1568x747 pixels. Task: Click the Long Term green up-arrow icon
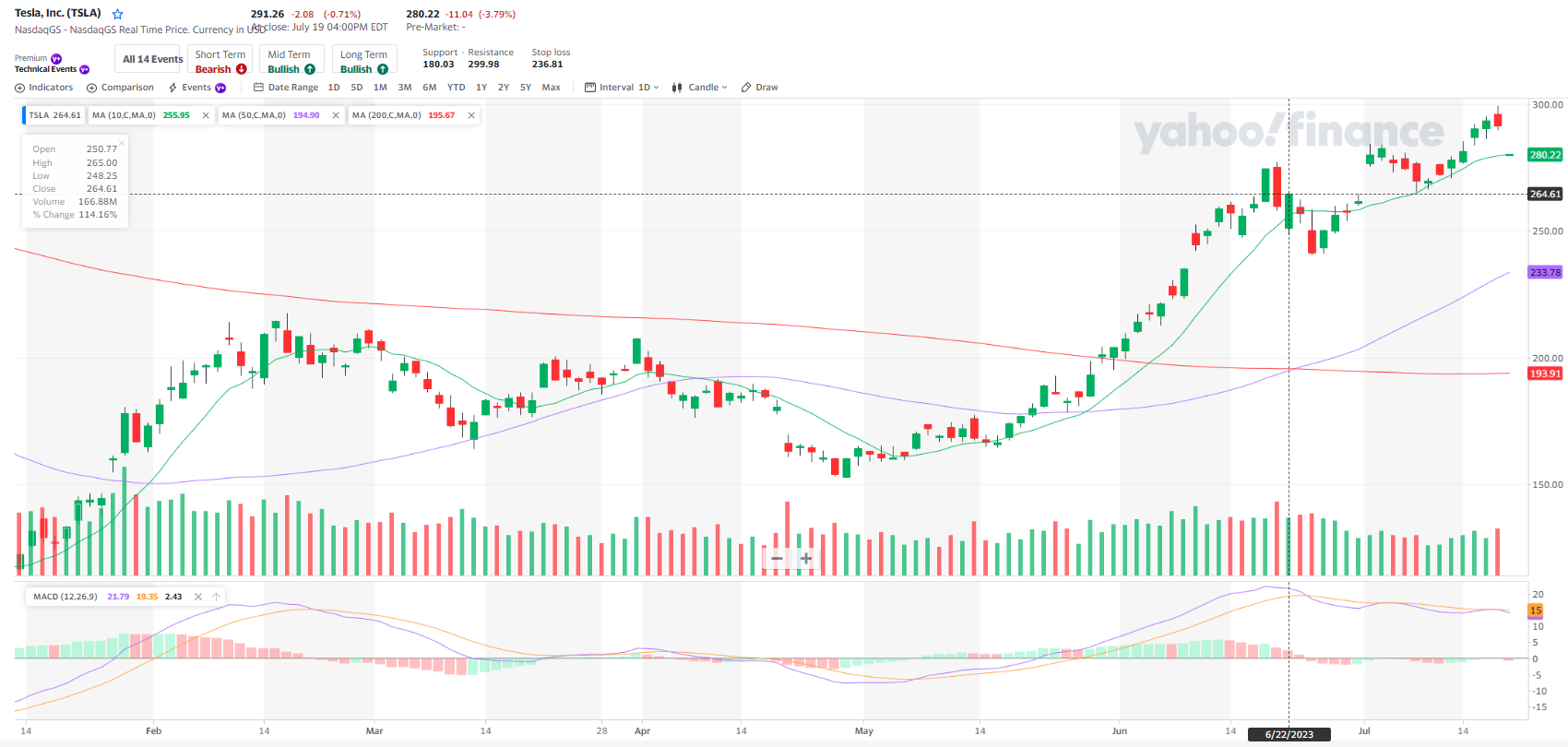click(383, 69)
